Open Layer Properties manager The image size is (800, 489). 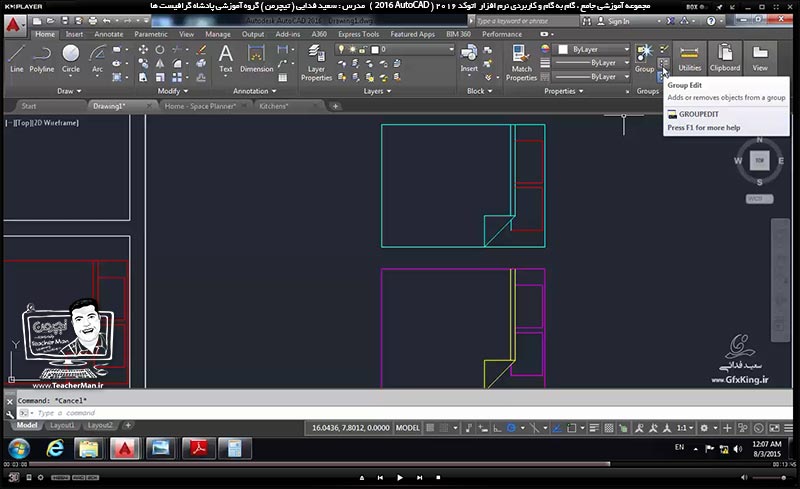point(316,63)
